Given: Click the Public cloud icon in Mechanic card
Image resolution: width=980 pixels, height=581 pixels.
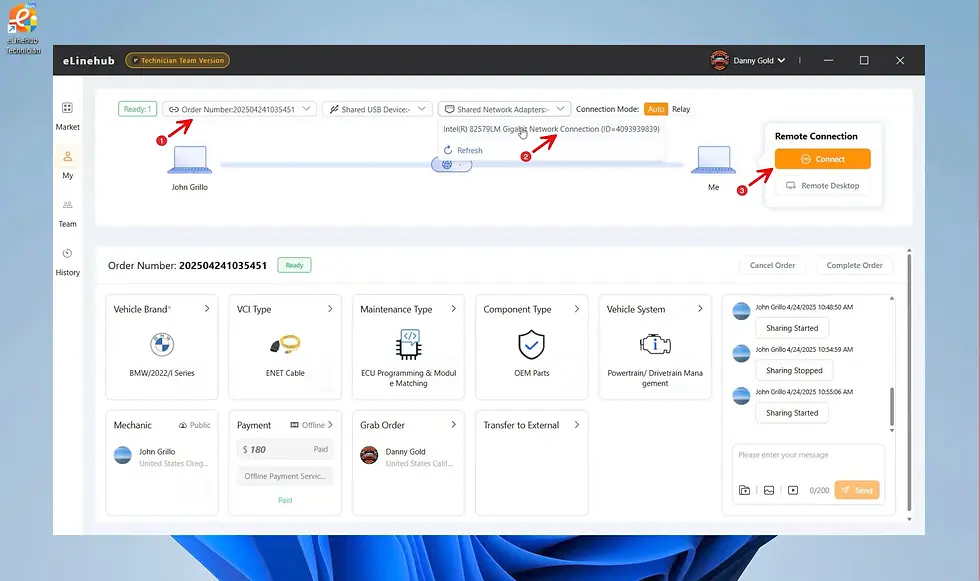Looking at the screenshot, I should click(182, 425).
